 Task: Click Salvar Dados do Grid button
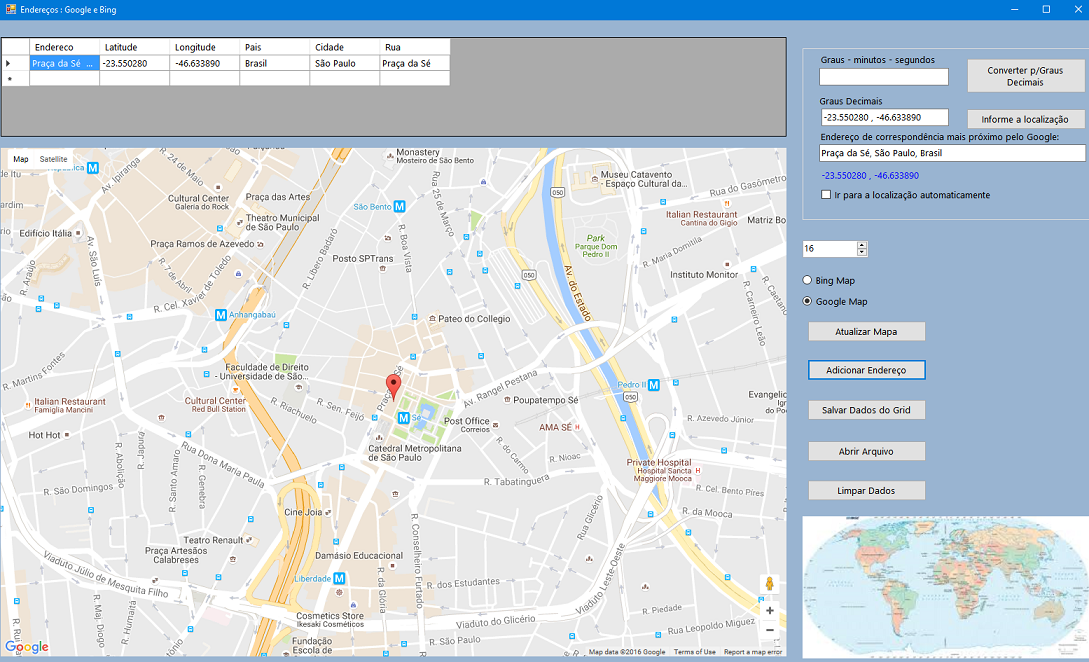point(866,410)
